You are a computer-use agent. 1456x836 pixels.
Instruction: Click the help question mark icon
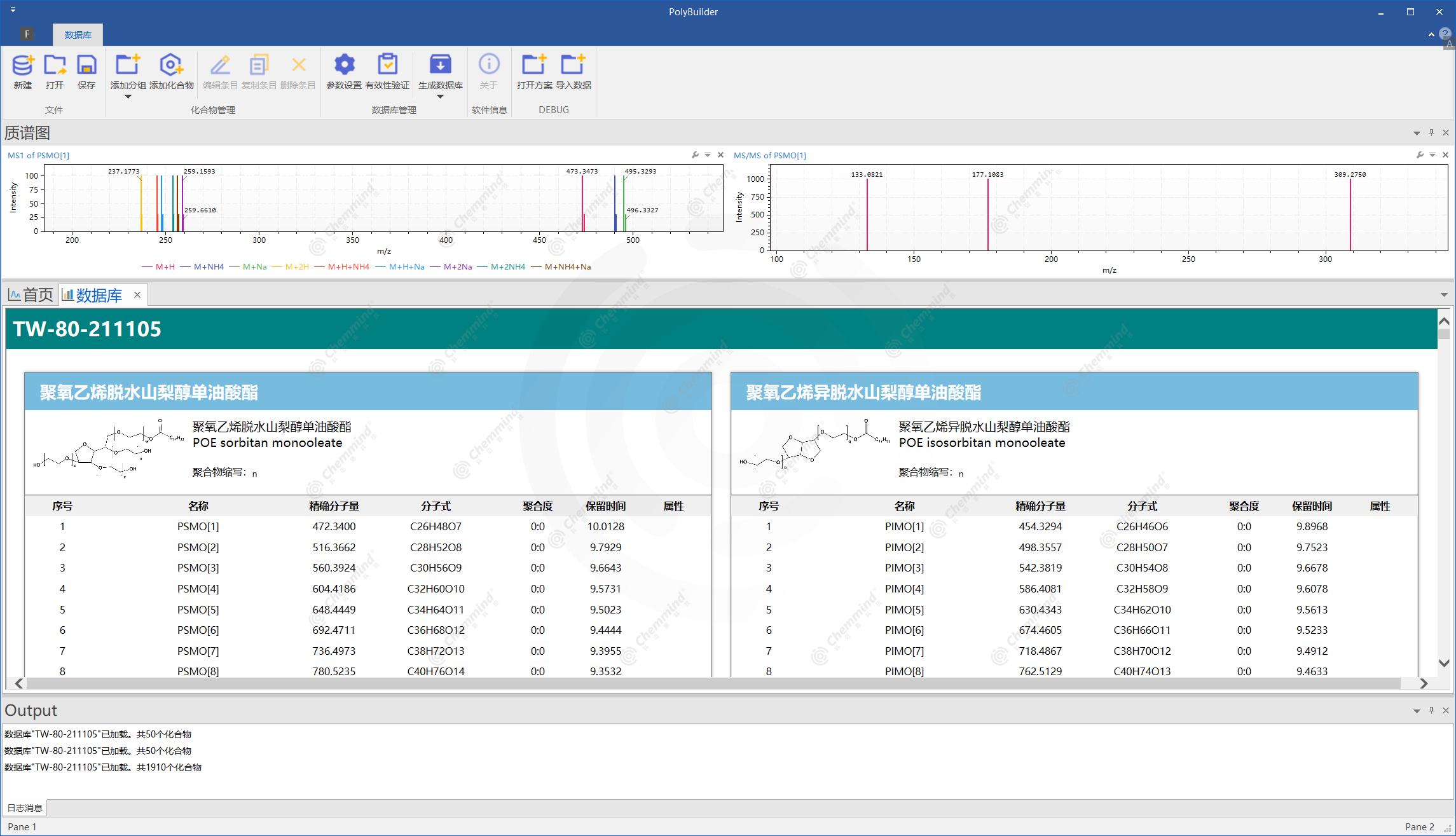1445,34
